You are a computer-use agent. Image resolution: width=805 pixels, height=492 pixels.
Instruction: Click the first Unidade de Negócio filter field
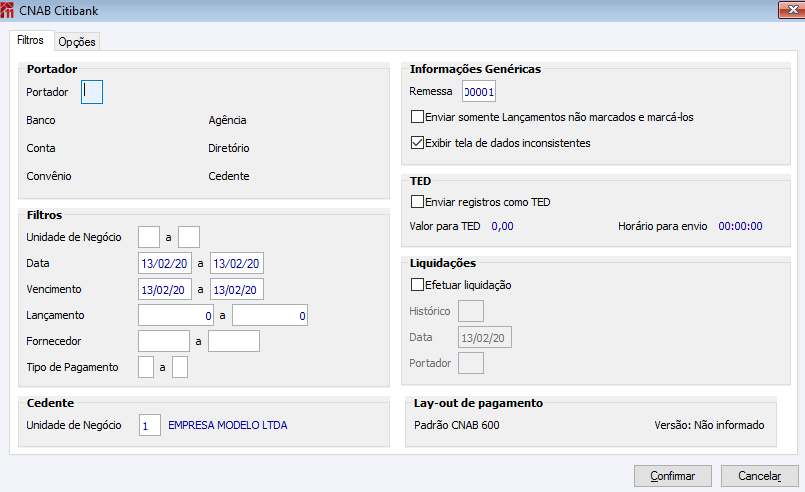(148, 237)
